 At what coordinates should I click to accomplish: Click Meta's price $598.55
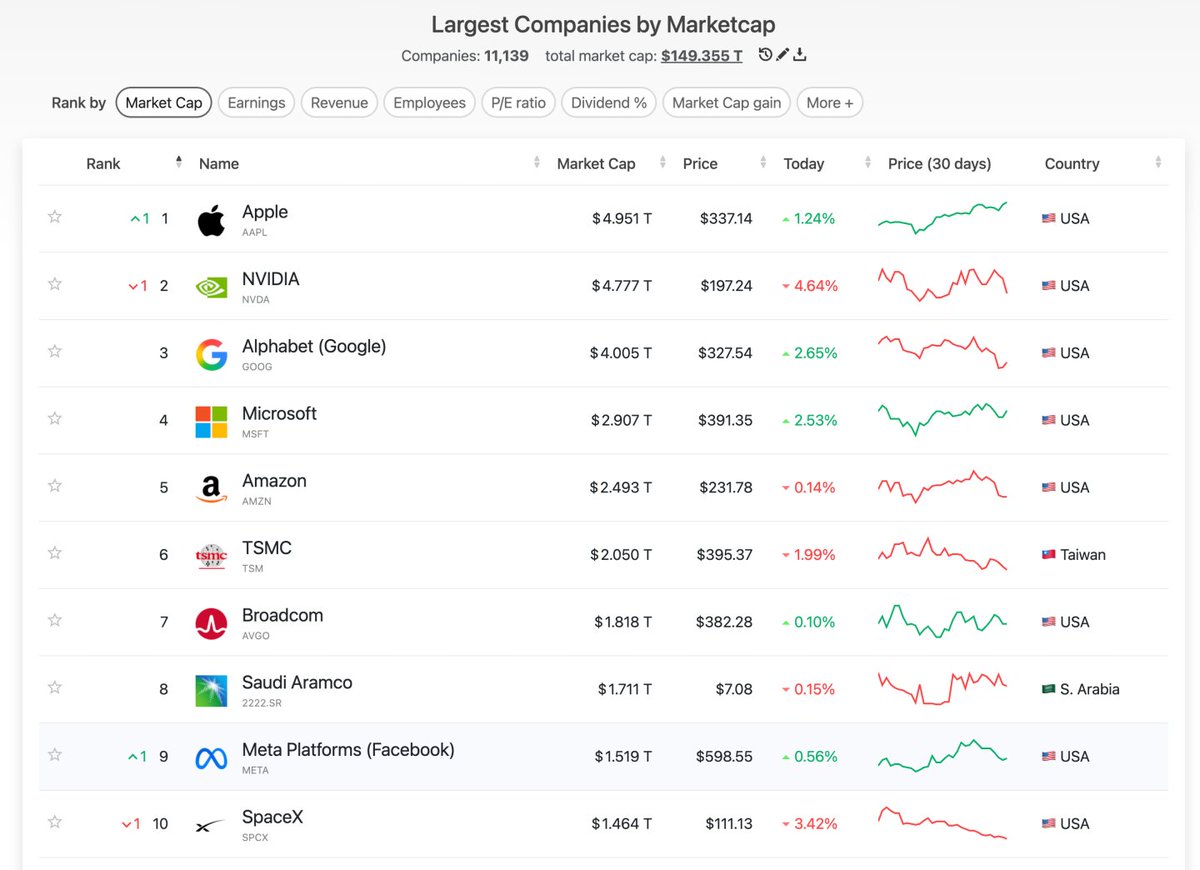724,757
